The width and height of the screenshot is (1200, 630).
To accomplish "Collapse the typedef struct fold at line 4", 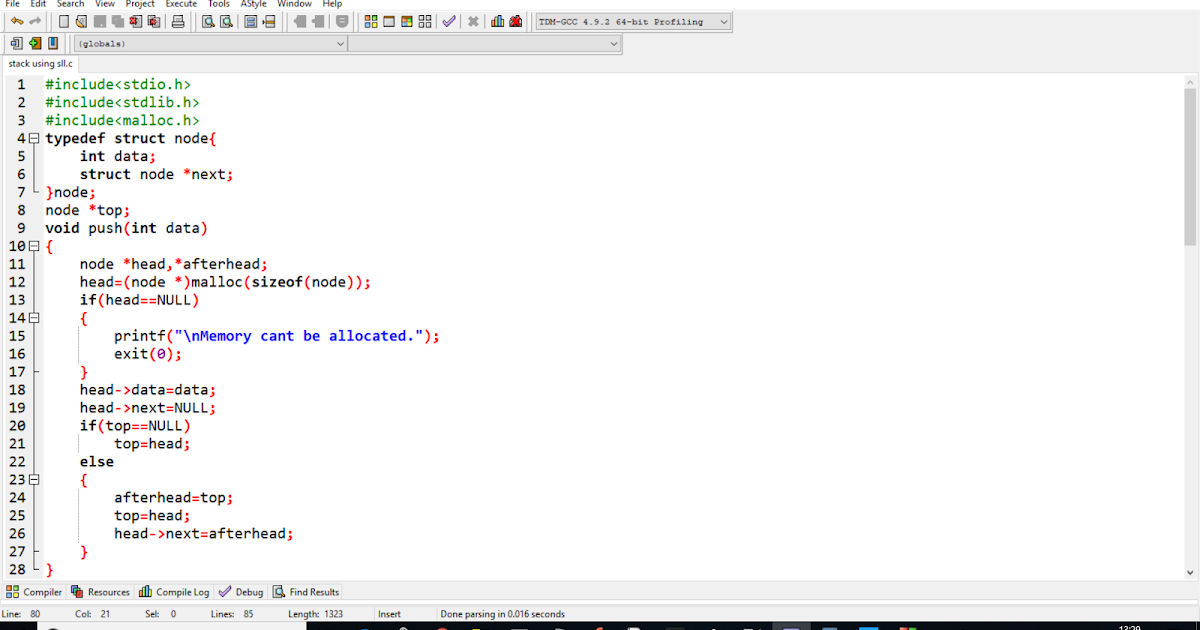I will click(35, 138).
